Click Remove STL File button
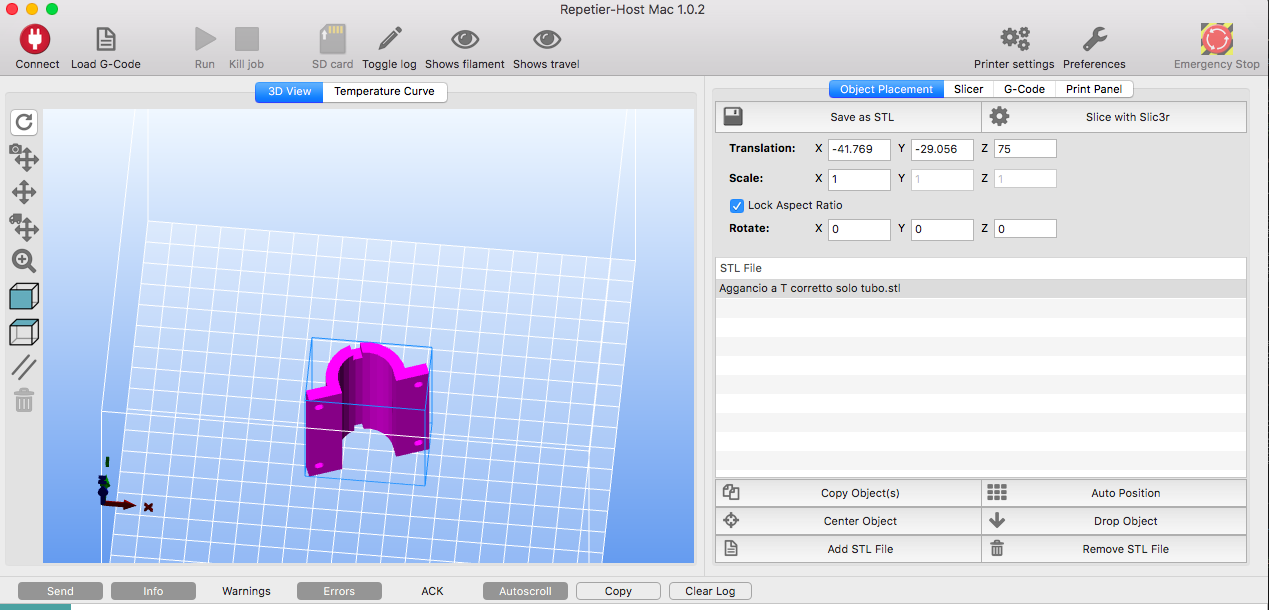This screenshot has width=1269, height=610. 1114,549
